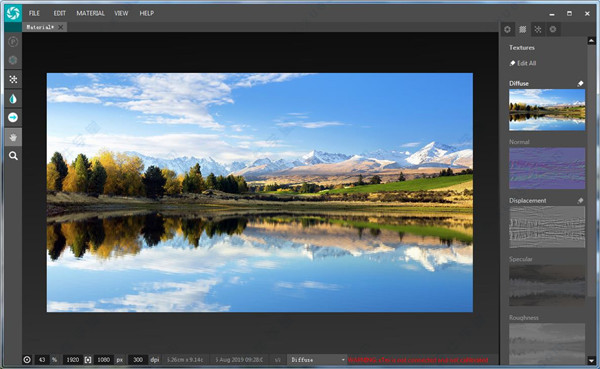This screenshot has width=600, height=369.
Task: Click the height field showing 1080
Action: point(103,360)
